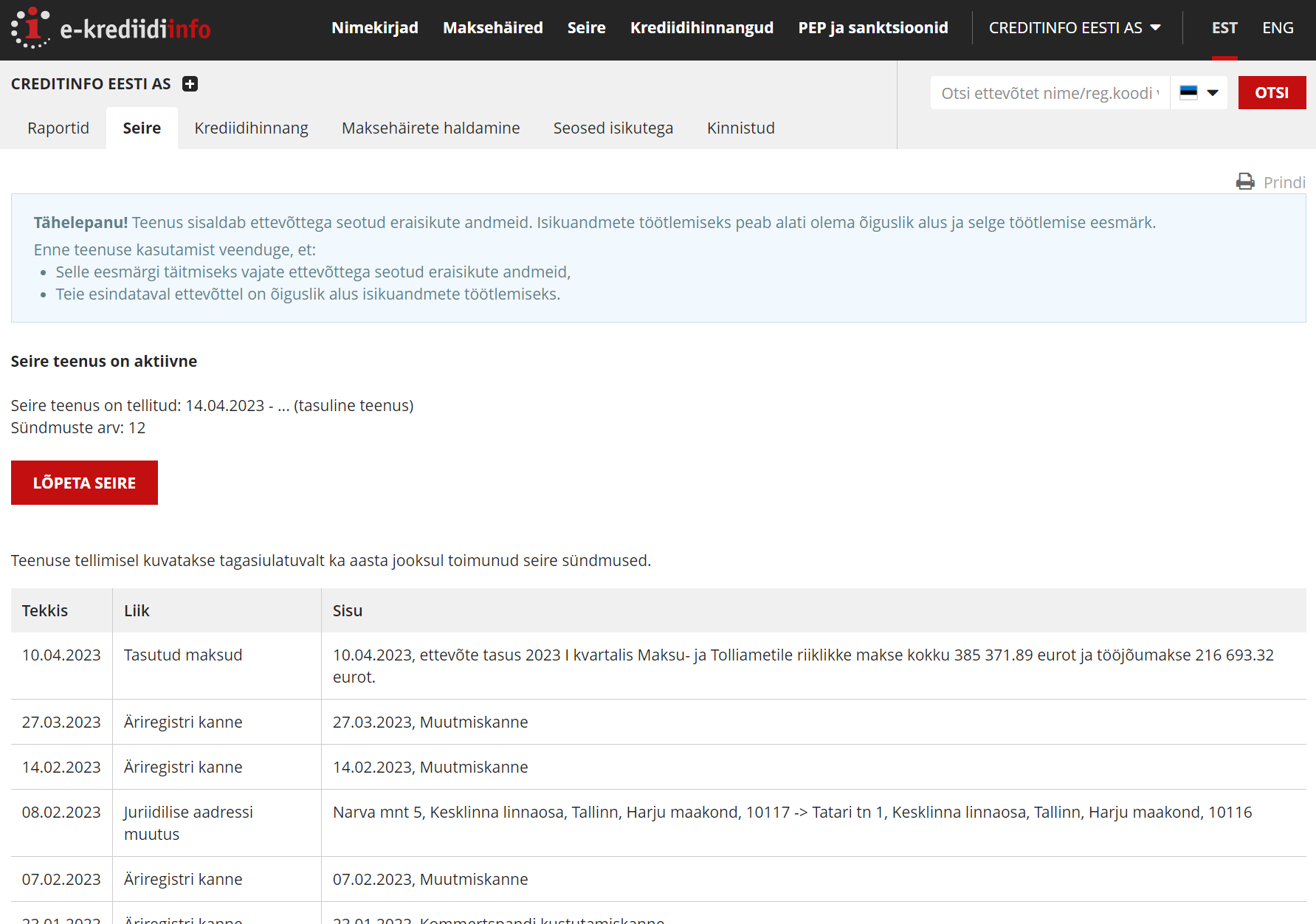Go to Krediidihinnangud in top menu
1316x924 pixels.
(x=701, y=28)
